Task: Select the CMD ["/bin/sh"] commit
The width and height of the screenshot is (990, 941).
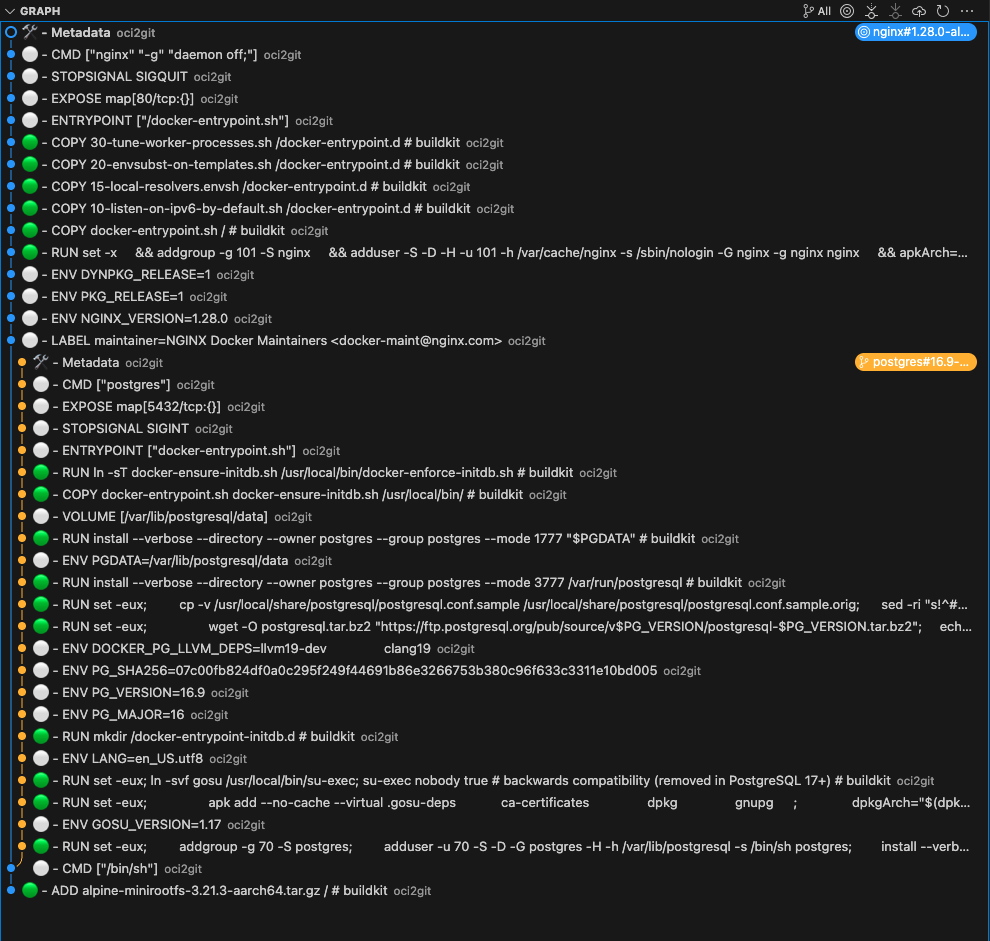Action: tap(495, 868)
